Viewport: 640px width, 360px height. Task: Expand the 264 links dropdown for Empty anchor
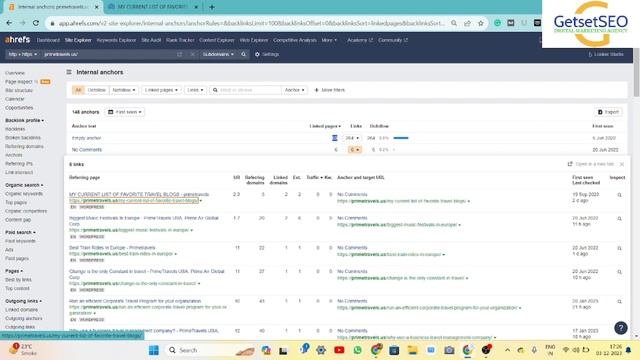click(x=352, y=138)
